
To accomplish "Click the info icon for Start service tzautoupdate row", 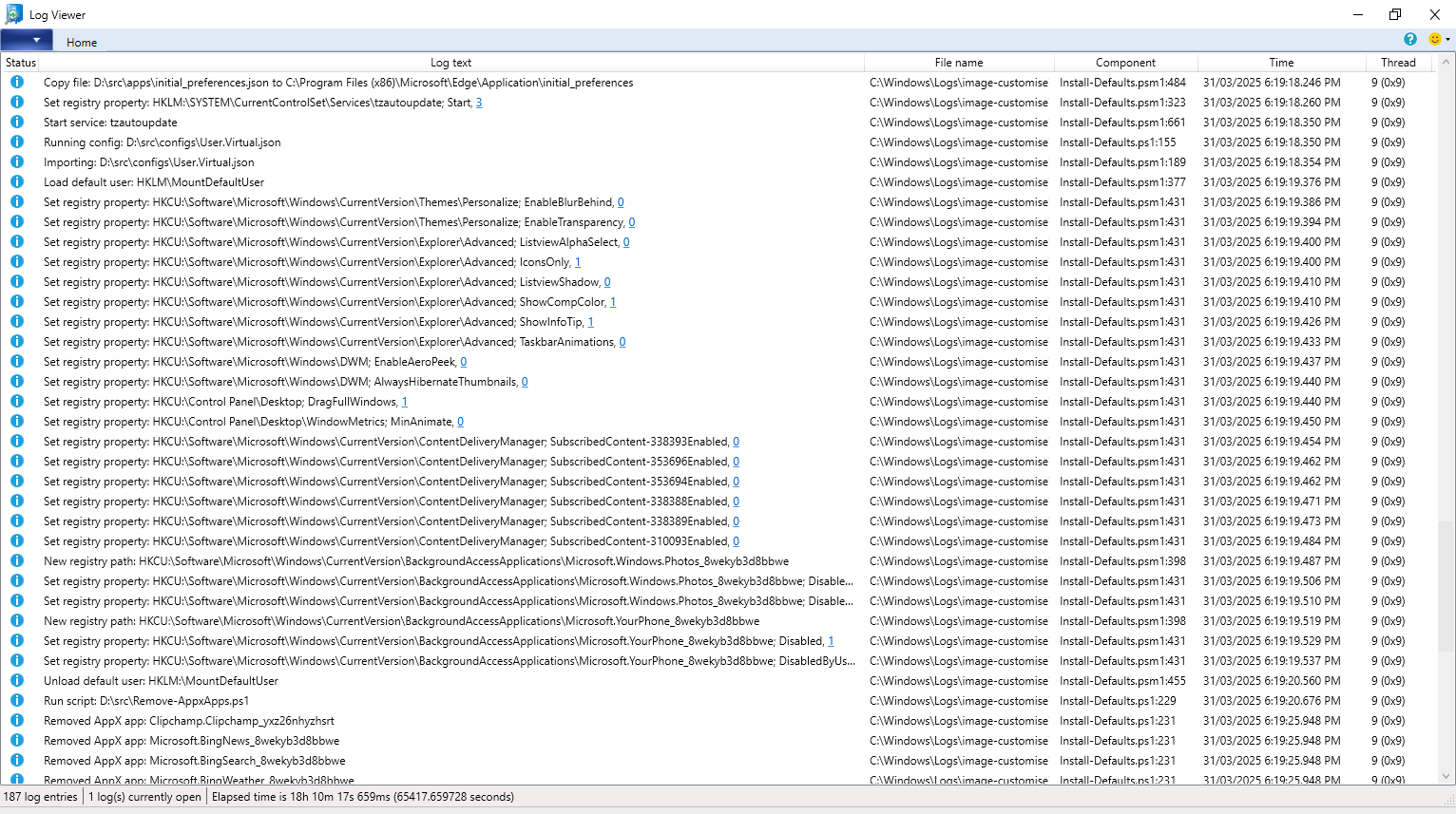I will [17, 123].
